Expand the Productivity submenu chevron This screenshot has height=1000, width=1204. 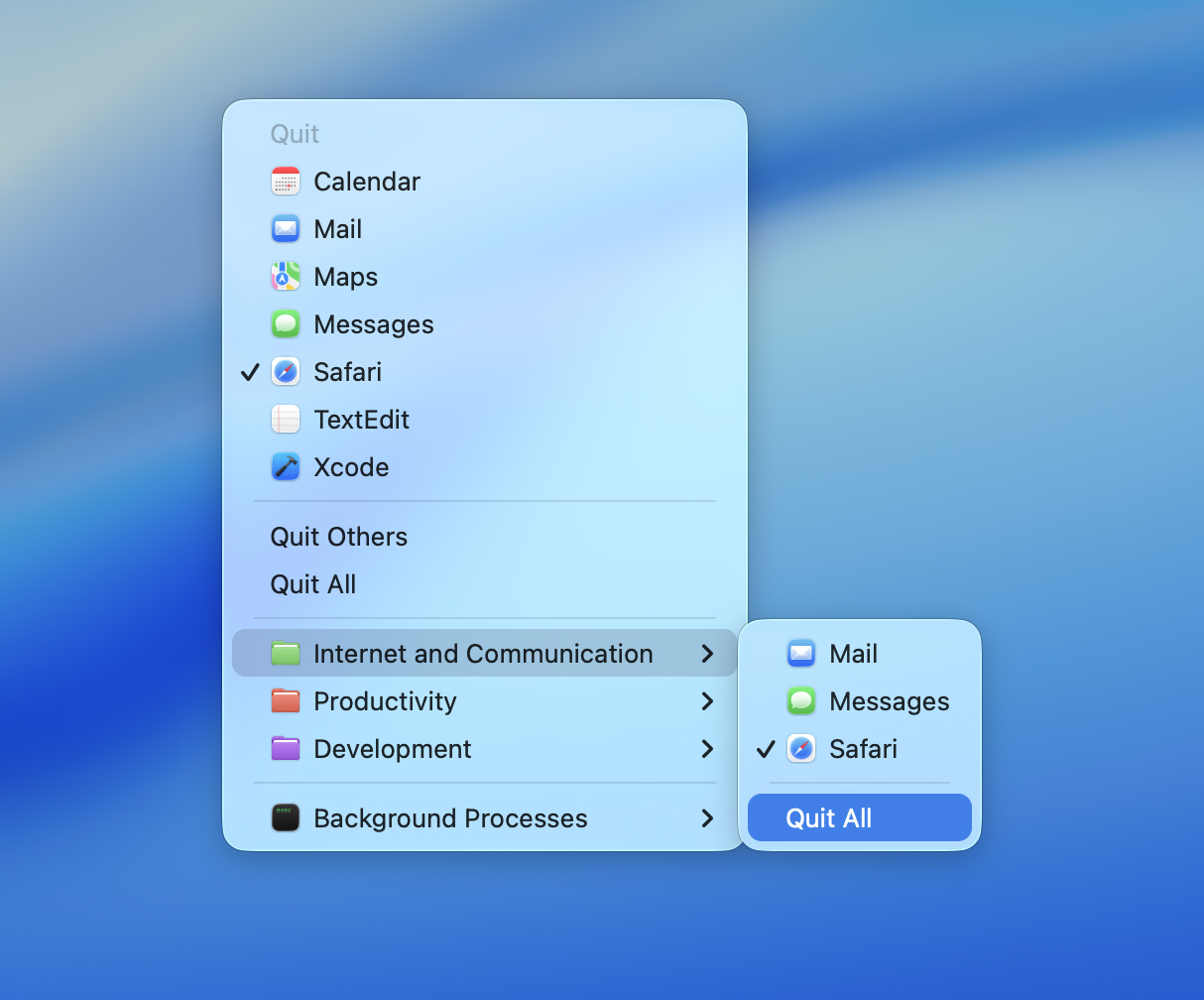tap(707, 701)
